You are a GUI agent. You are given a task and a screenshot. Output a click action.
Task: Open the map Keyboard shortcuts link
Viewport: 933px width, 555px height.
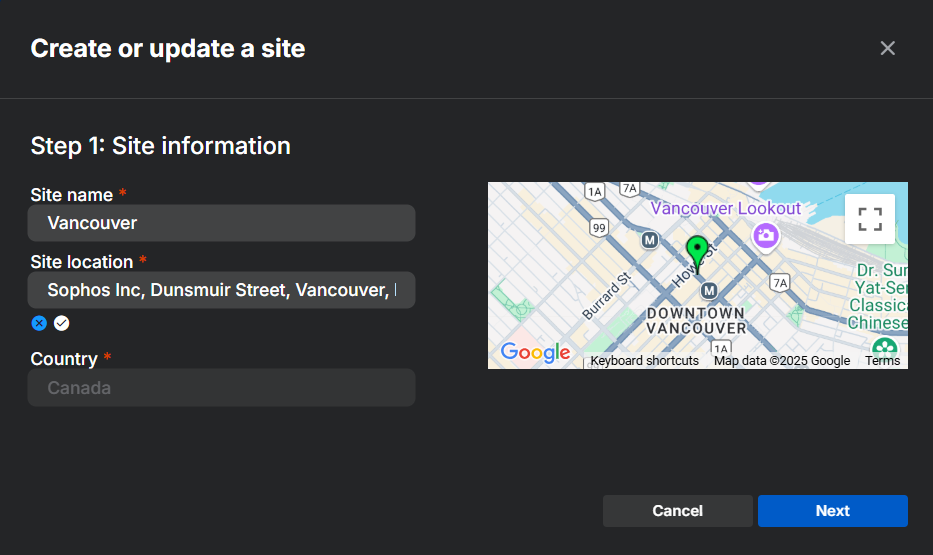point(644,361)
